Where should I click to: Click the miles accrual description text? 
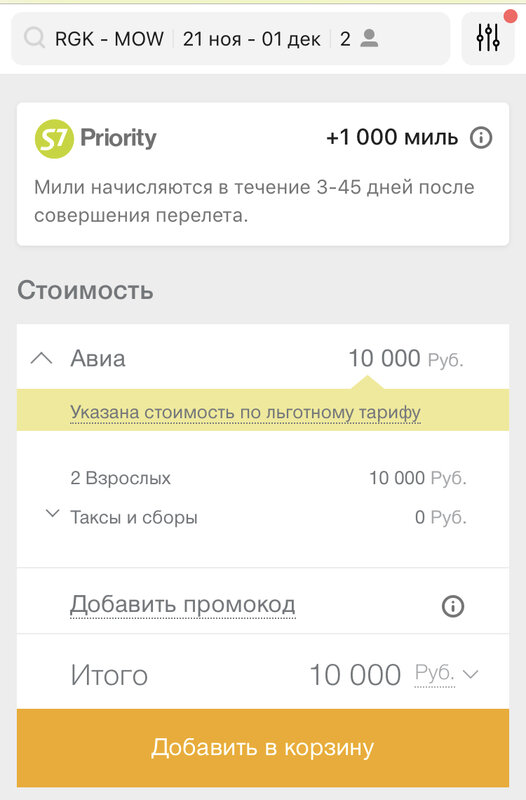click(254, 202)
